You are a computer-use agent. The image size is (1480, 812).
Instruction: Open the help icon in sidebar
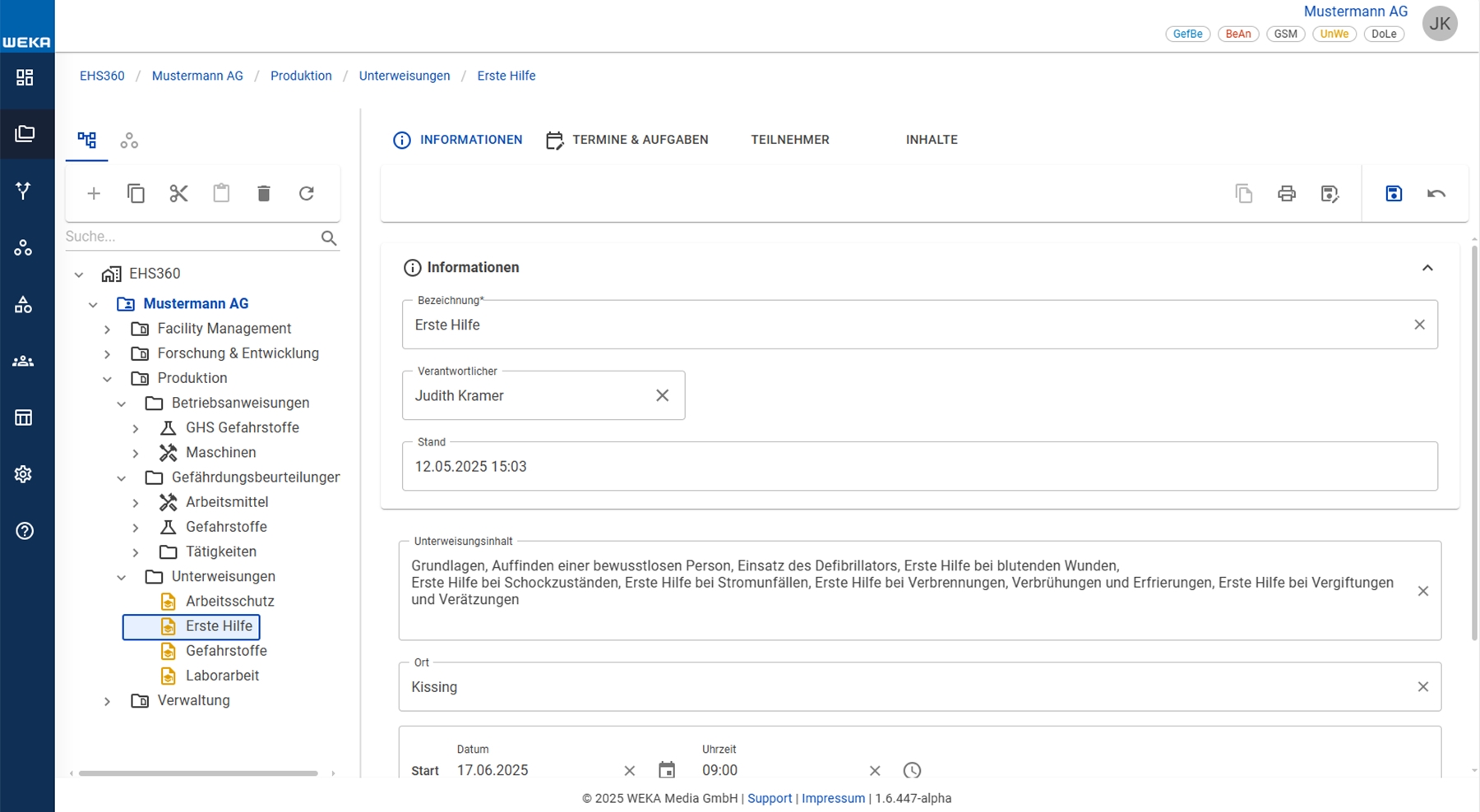(x=25, y=531)
